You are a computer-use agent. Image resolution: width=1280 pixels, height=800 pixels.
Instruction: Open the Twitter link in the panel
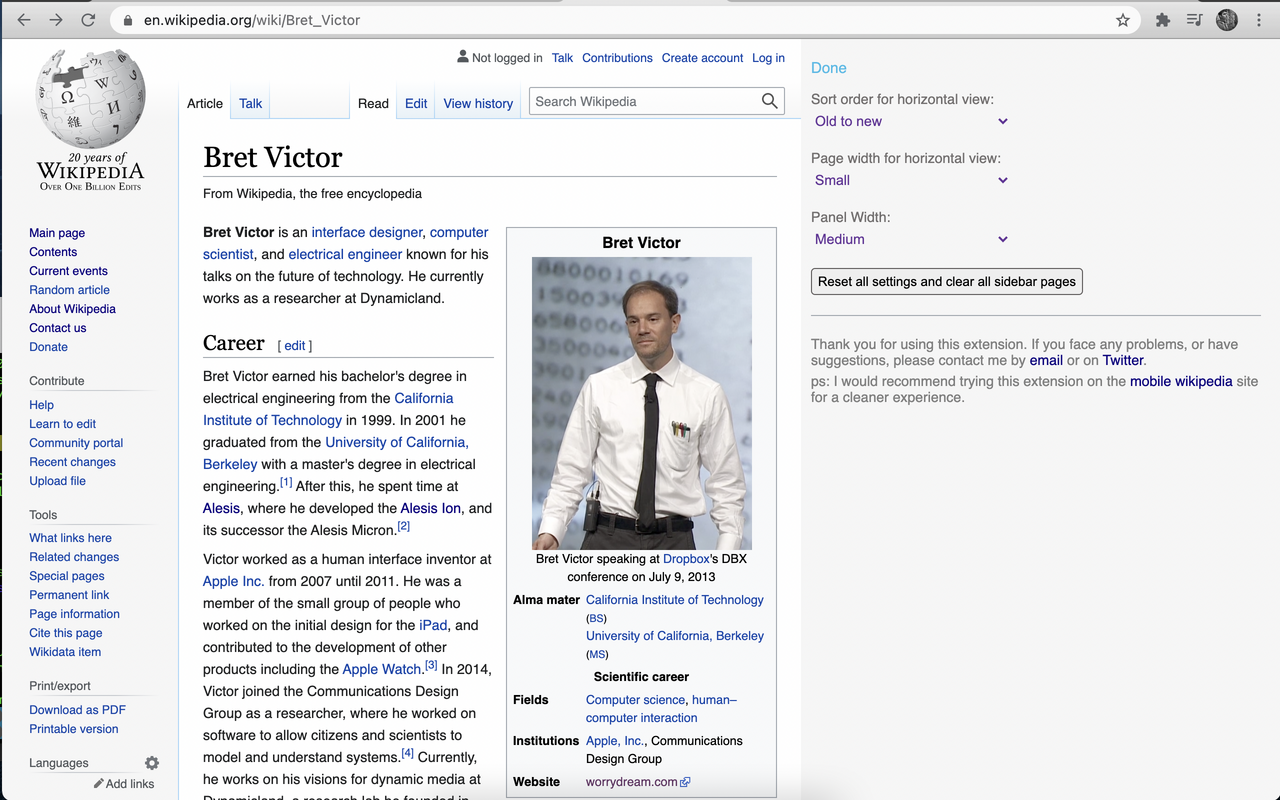pyautogui.click(x=1123, y=360)
